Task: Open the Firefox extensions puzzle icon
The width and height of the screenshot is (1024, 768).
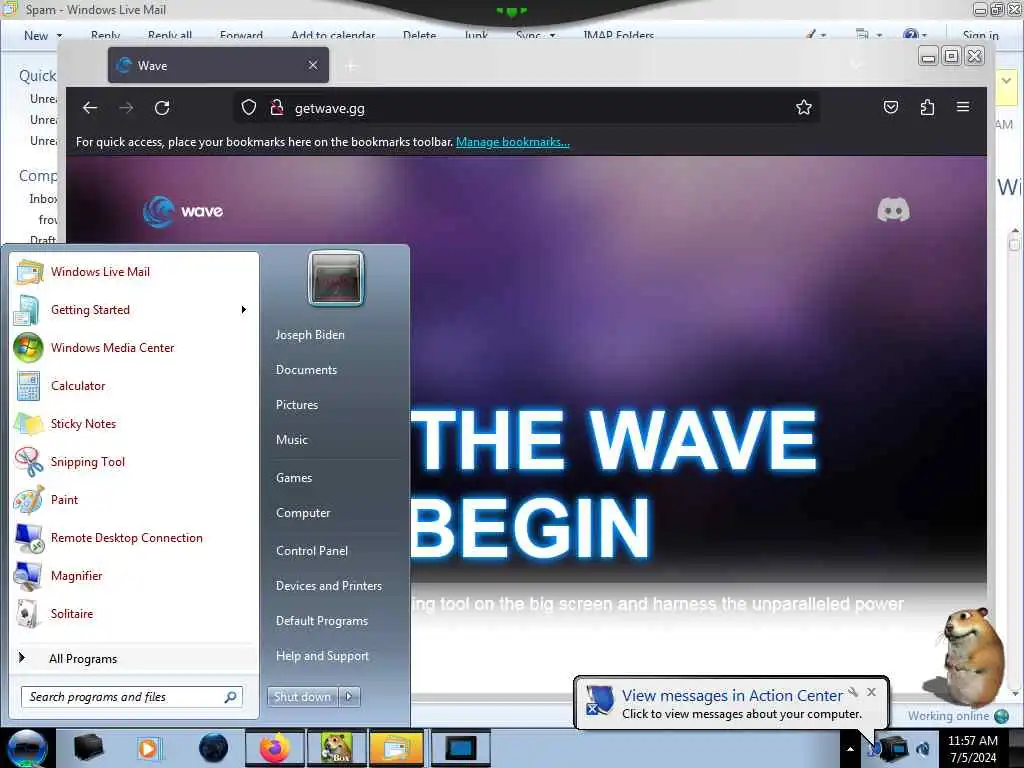Action: (x=927, y=107)
